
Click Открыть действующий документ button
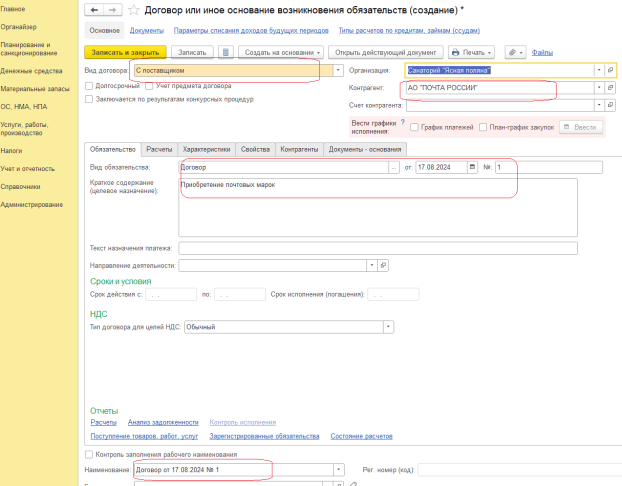click(385, 52)
